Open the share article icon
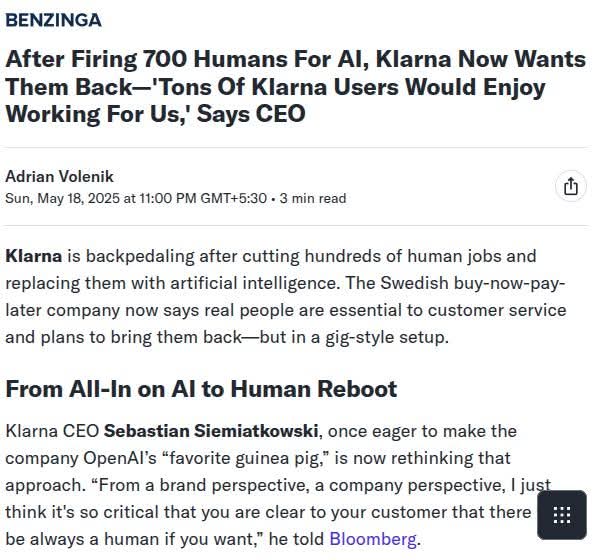The width and height of the screenshot is (596, 560). [571, 187]
